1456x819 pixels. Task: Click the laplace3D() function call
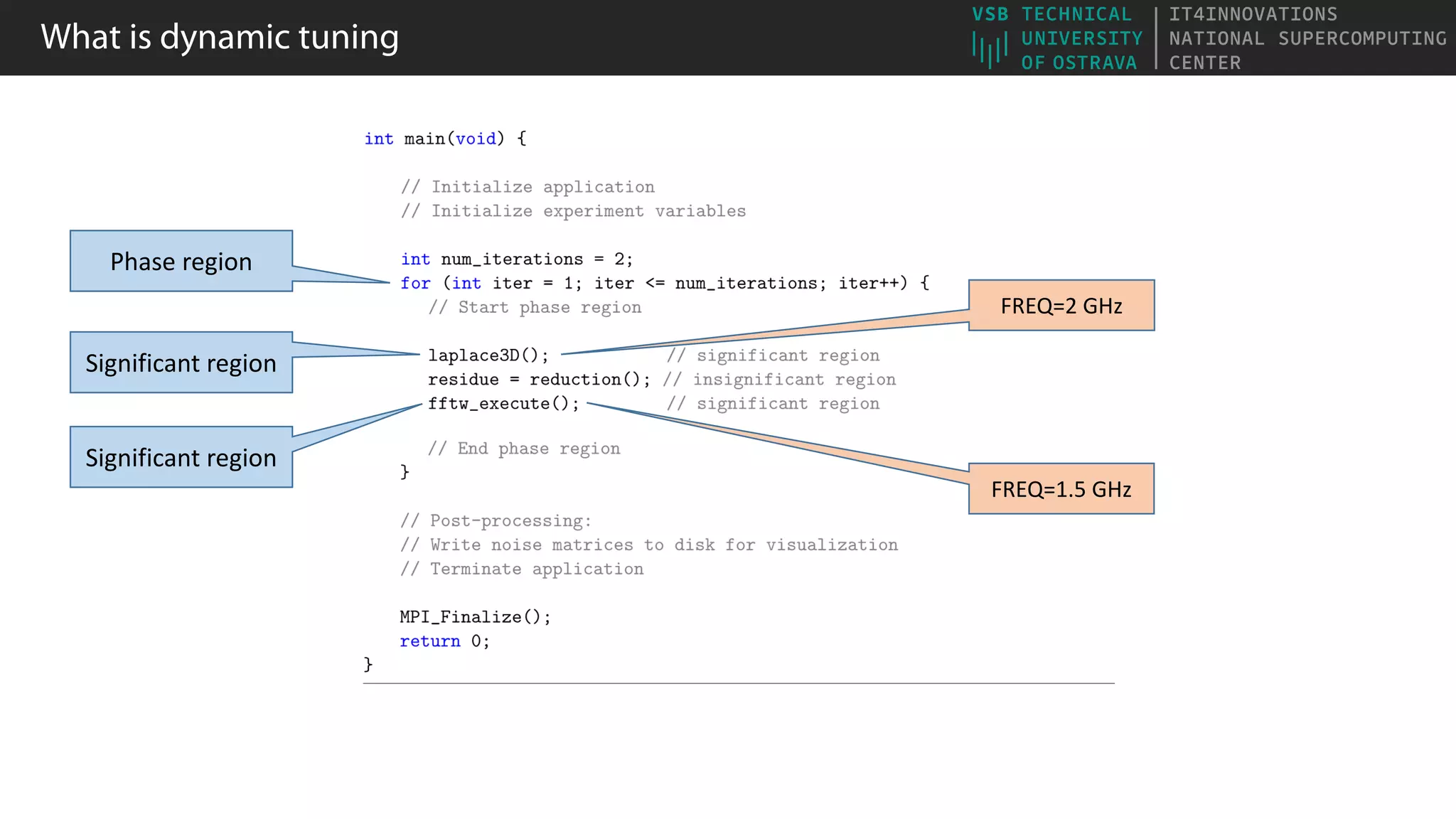(488, 355)
